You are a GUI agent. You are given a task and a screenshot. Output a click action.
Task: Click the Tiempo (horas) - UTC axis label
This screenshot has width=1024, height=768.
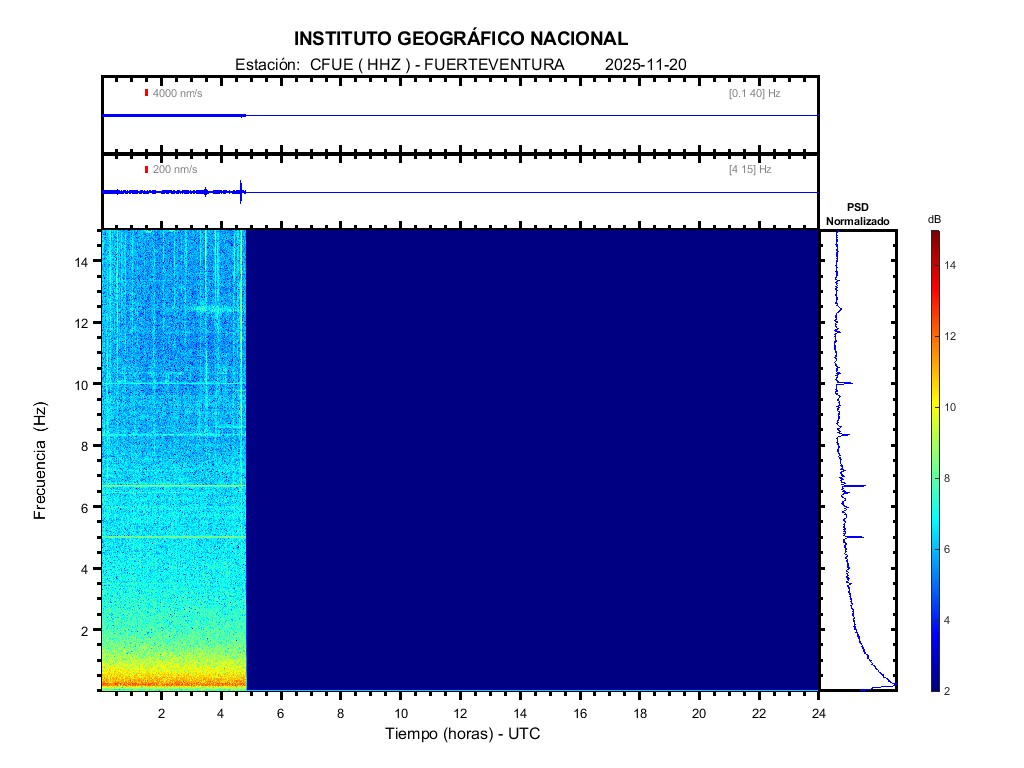463,734
